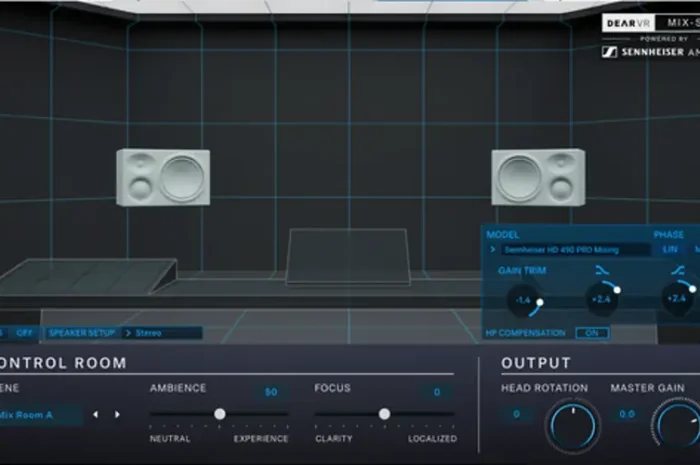Open the Mix Room A scene selector
The width and height of the screenshot is (700, 465).
pyautogui.click(x=40, y=415)
